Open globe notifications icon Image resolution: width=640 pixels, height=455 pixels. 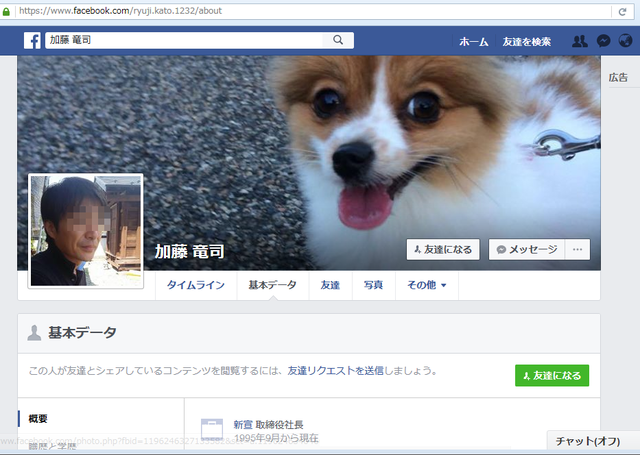coord(625,40)
